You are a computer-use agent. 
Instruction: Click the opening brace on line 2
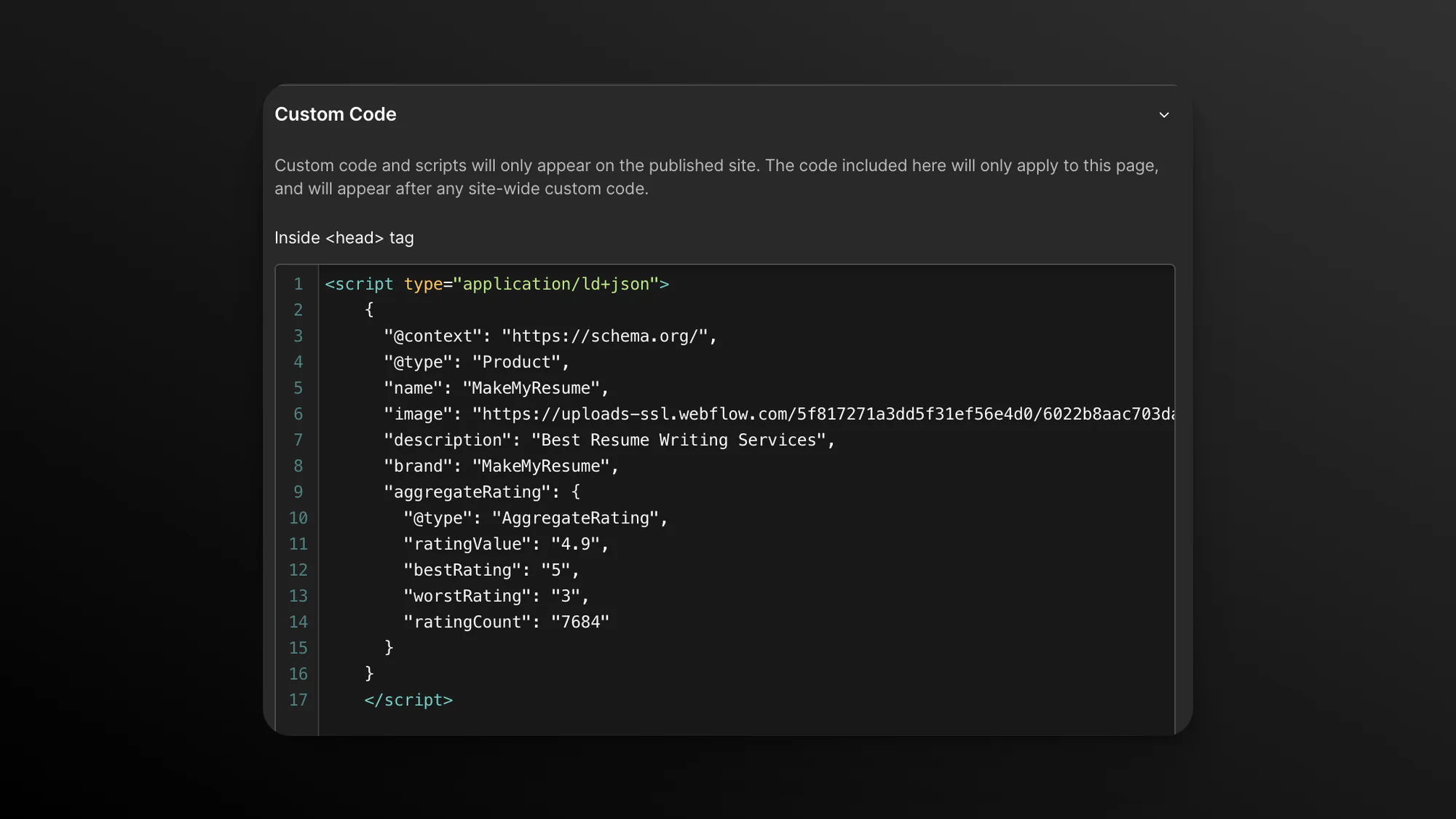(x=369, y=310)
